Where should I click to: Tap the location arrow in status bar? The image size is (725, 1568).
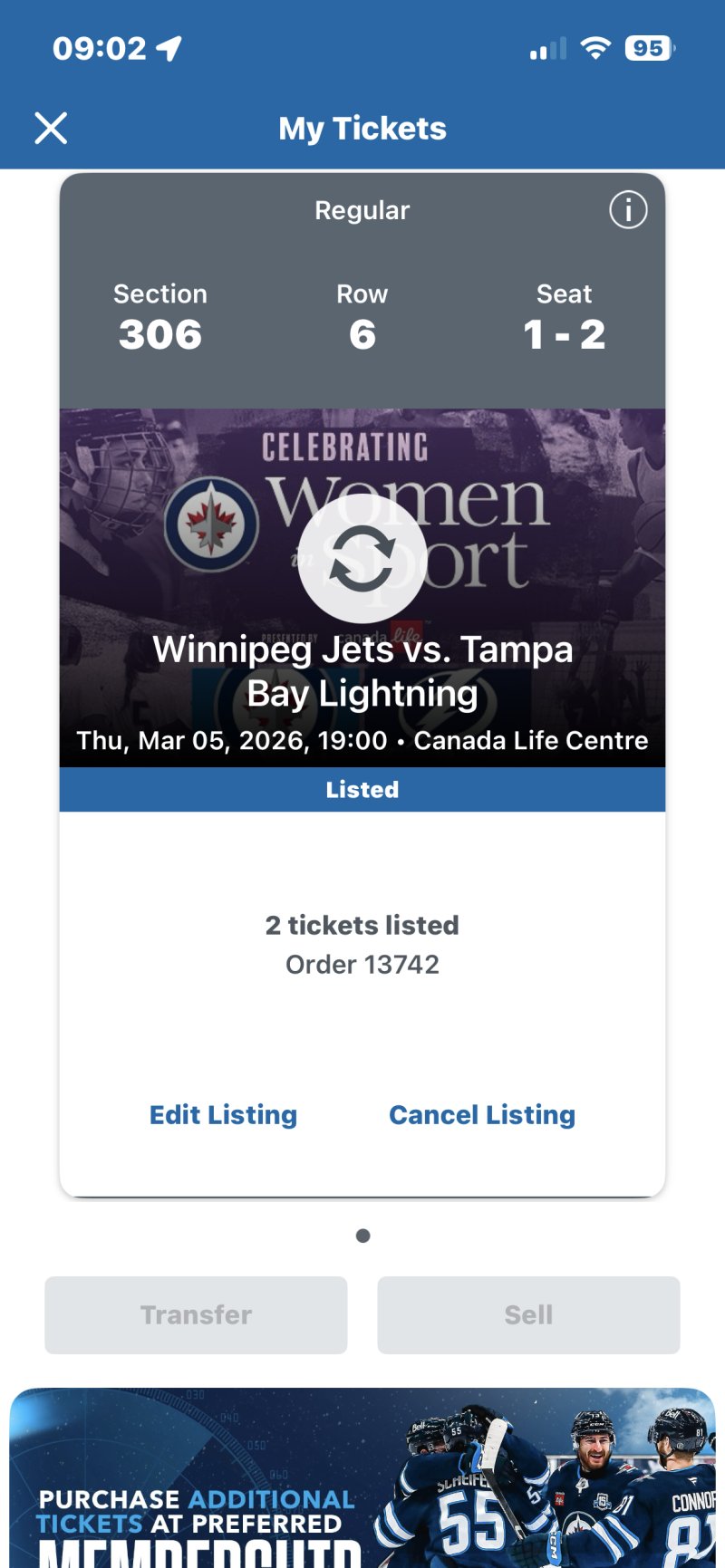click(169, 48)
